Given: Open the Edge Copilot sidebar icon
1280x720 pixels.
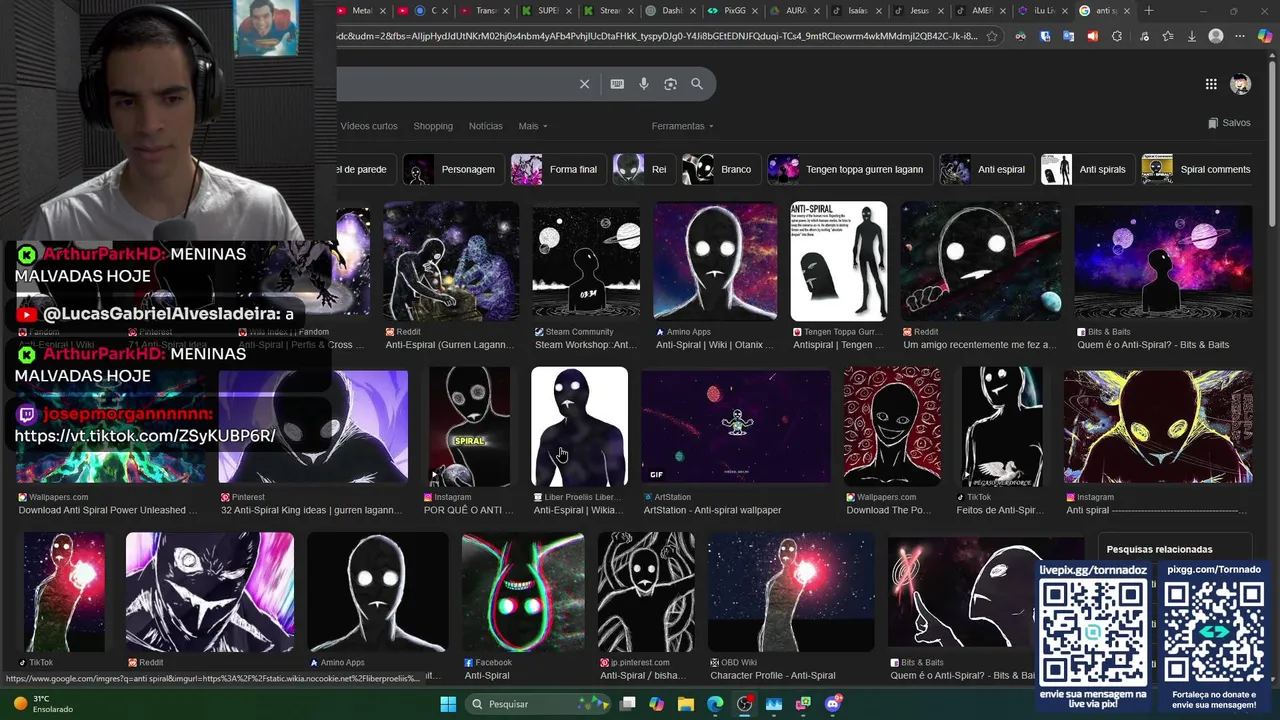Looking at the screenshot, I should 1265,36.
